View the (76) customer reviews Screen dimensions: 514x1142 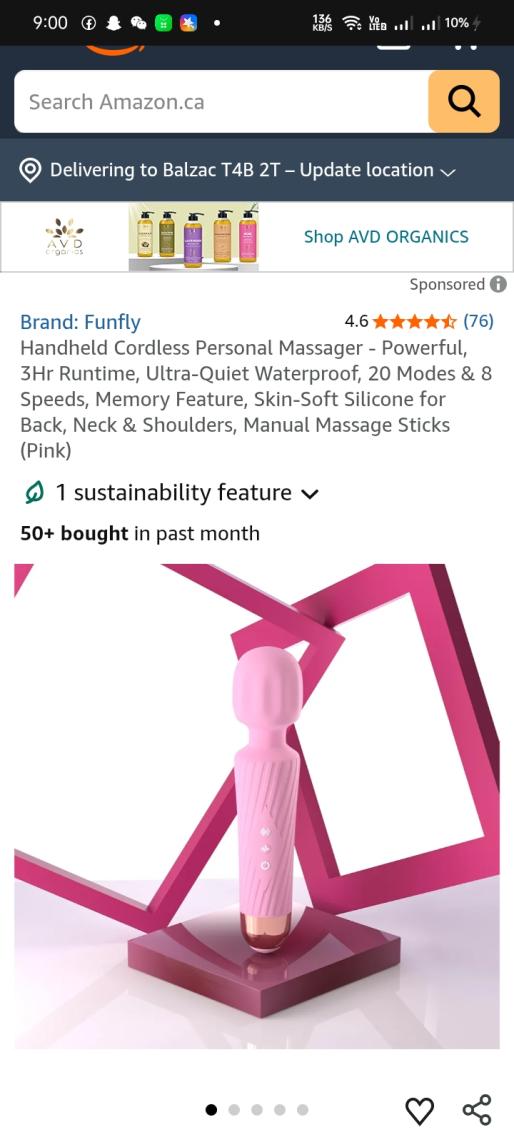pos(478,321)
